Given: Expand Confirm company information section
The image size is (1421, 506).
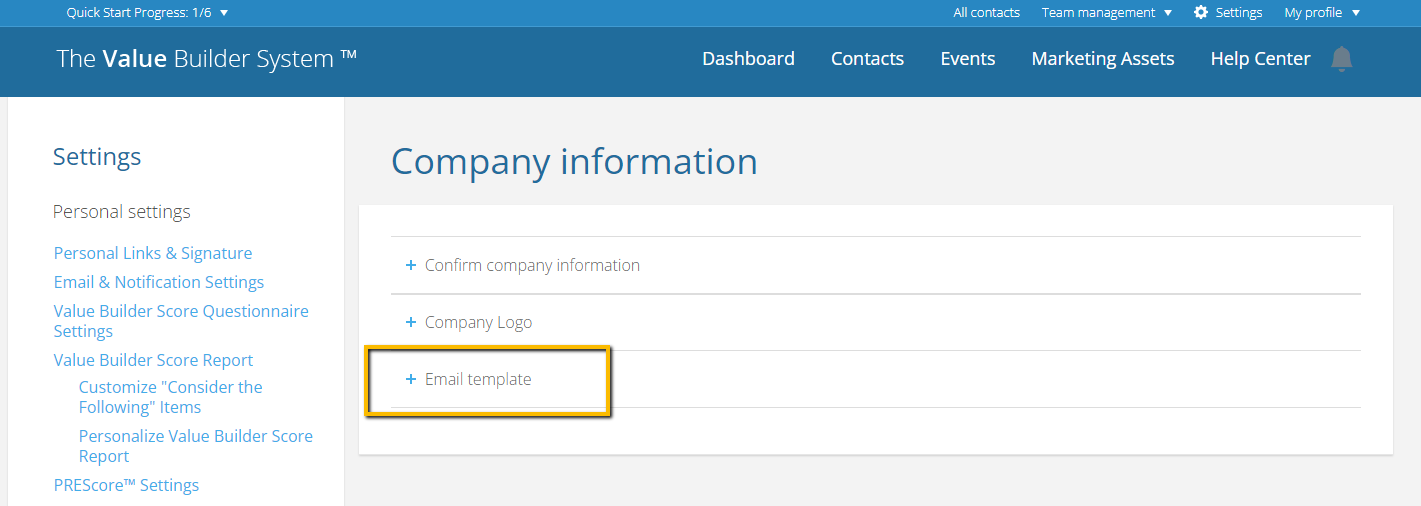Looking at the screenshot, I should [x=876, y=265].
